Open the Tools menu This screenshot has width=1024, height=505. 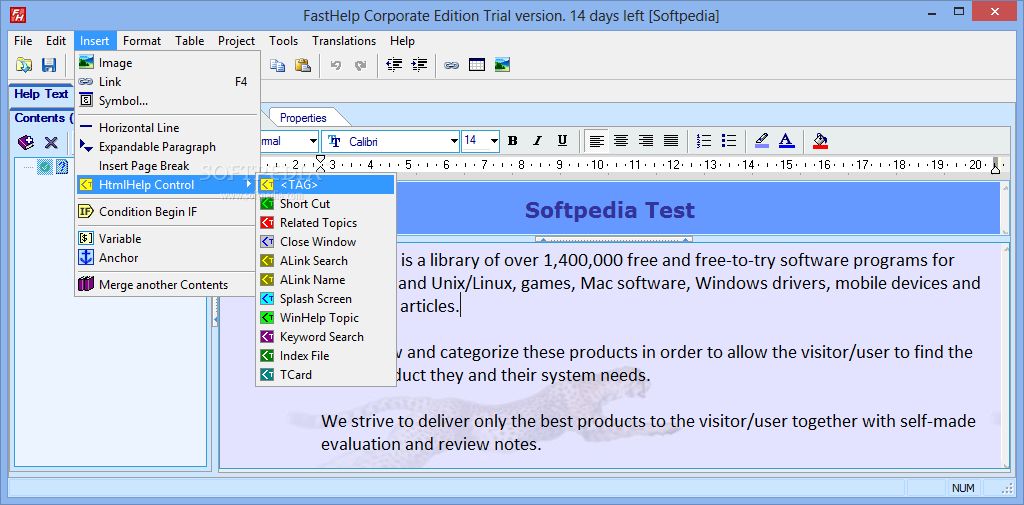coord(283,41)
